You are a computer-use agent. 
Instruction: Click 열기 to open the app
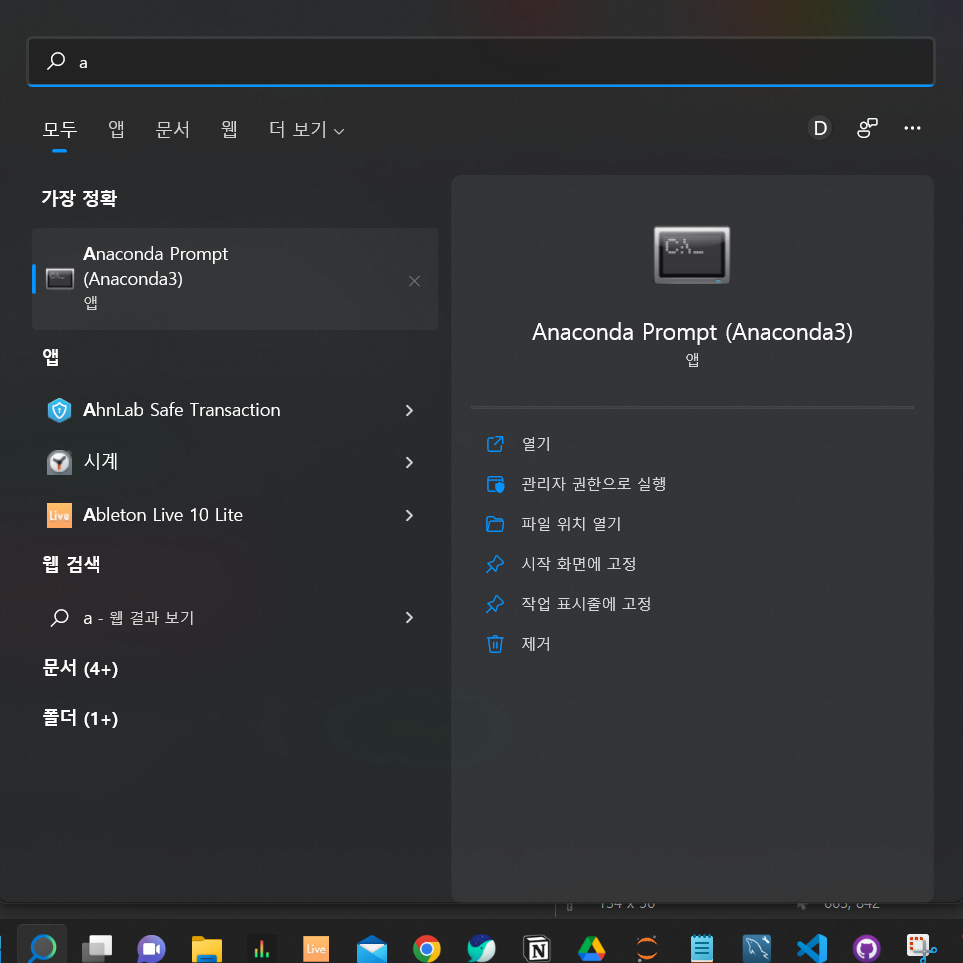pos(536,444)
